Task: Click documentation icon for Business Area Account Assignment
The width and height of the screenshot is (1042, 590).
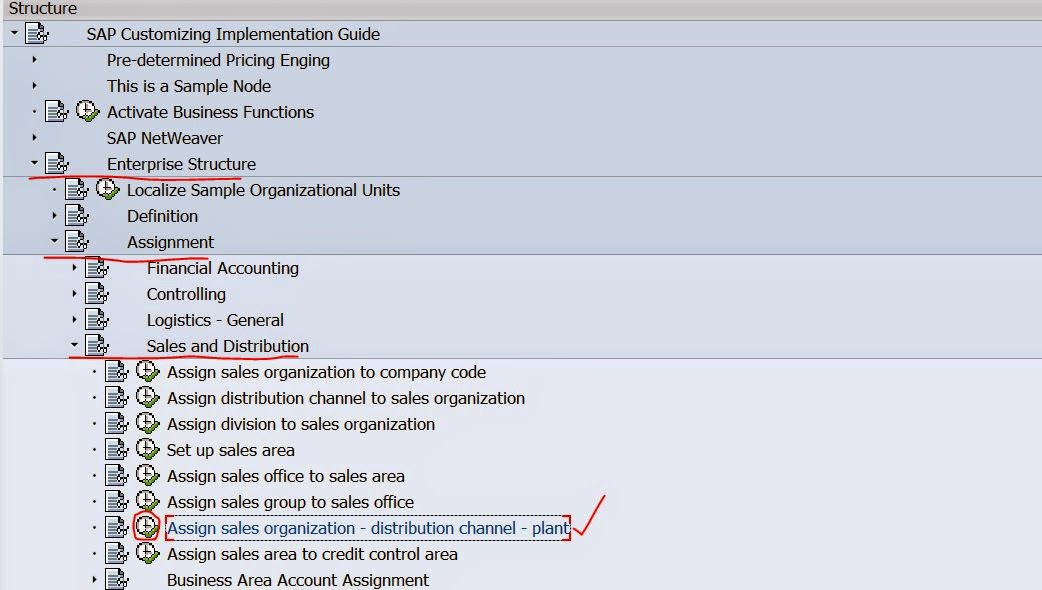Action: click(117, 580)
